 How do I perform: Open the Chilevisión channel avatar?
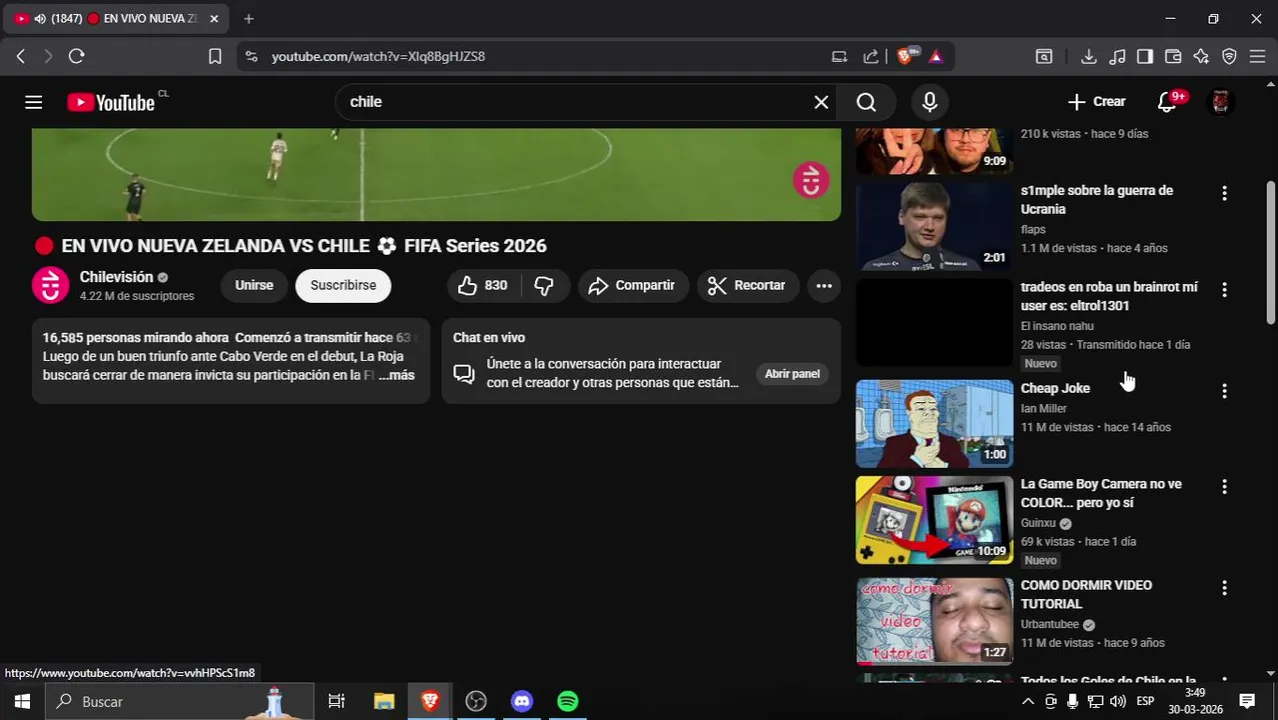click(x=50, y=285)
